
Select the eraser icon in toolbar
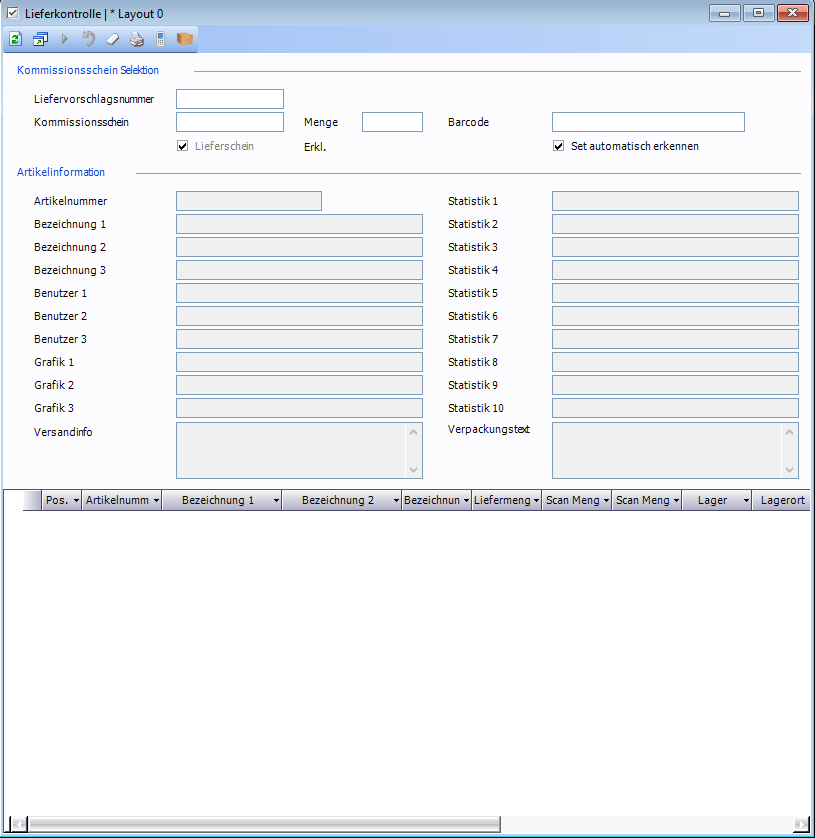(x=112, y=39)
